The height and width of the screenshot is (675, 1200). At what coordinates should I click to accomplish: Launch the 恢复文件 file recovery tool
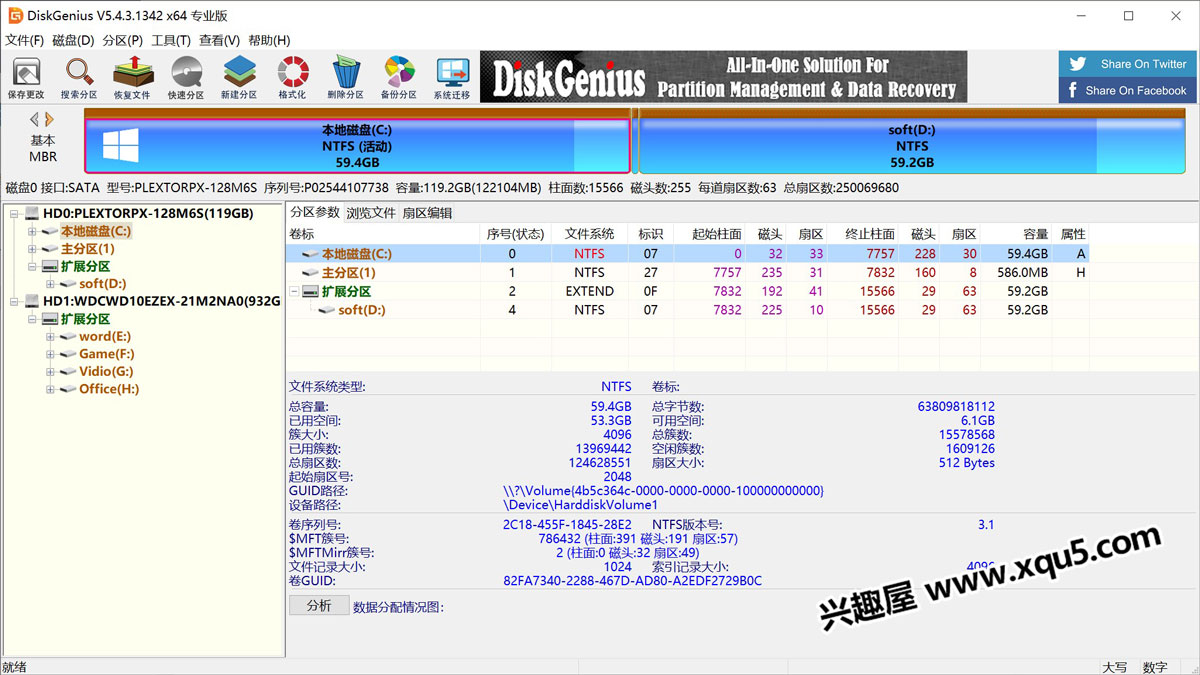click(x=132, y=78)
